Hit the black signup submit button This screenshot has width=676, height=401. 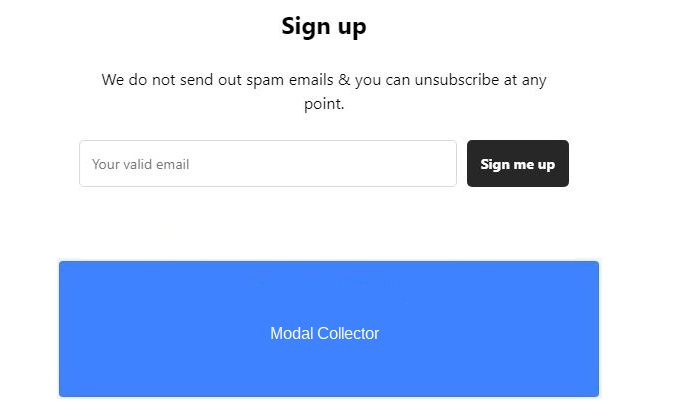coord(517,164)
